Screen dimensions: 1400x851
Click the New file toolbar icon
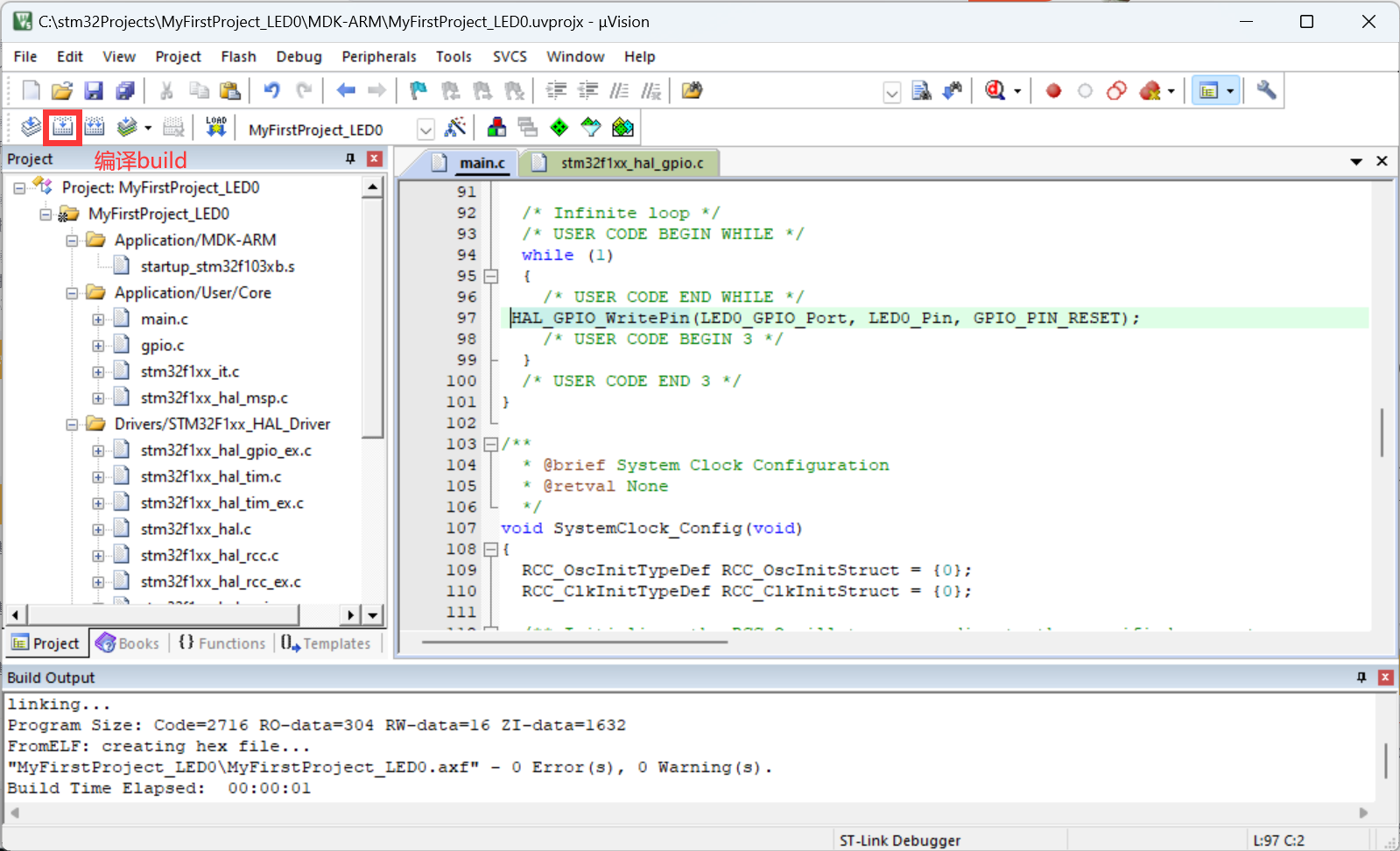[31, 90]
